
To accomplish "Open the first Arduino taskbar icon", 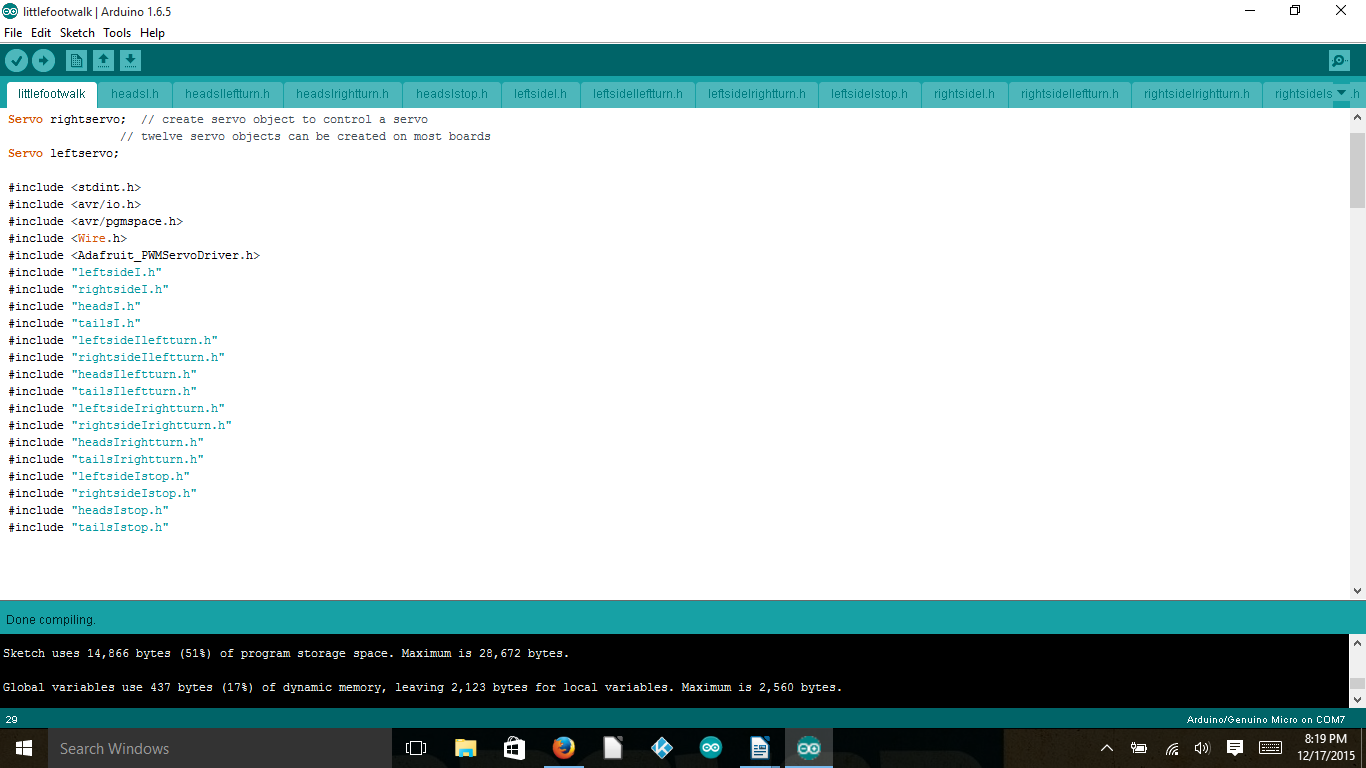I will (x=710, y=748).
